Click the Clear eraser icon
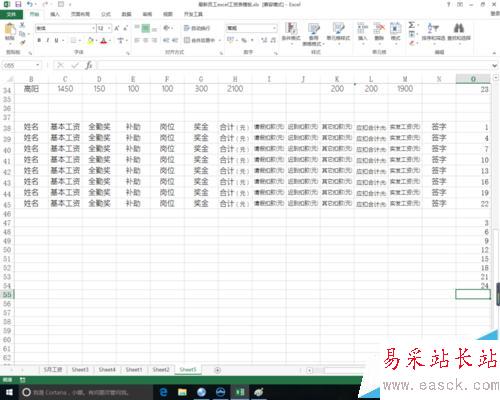This screenshot has height=400, width=500. coord(412,43)
